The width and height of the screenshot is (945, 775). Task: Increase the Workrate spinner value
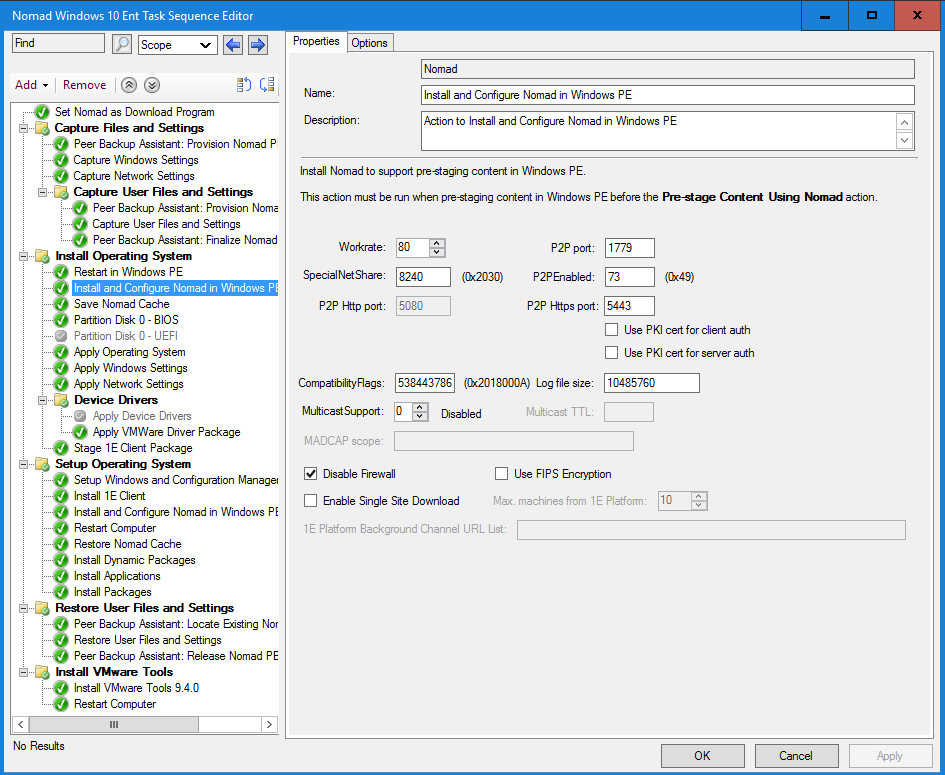pos(437,243)
